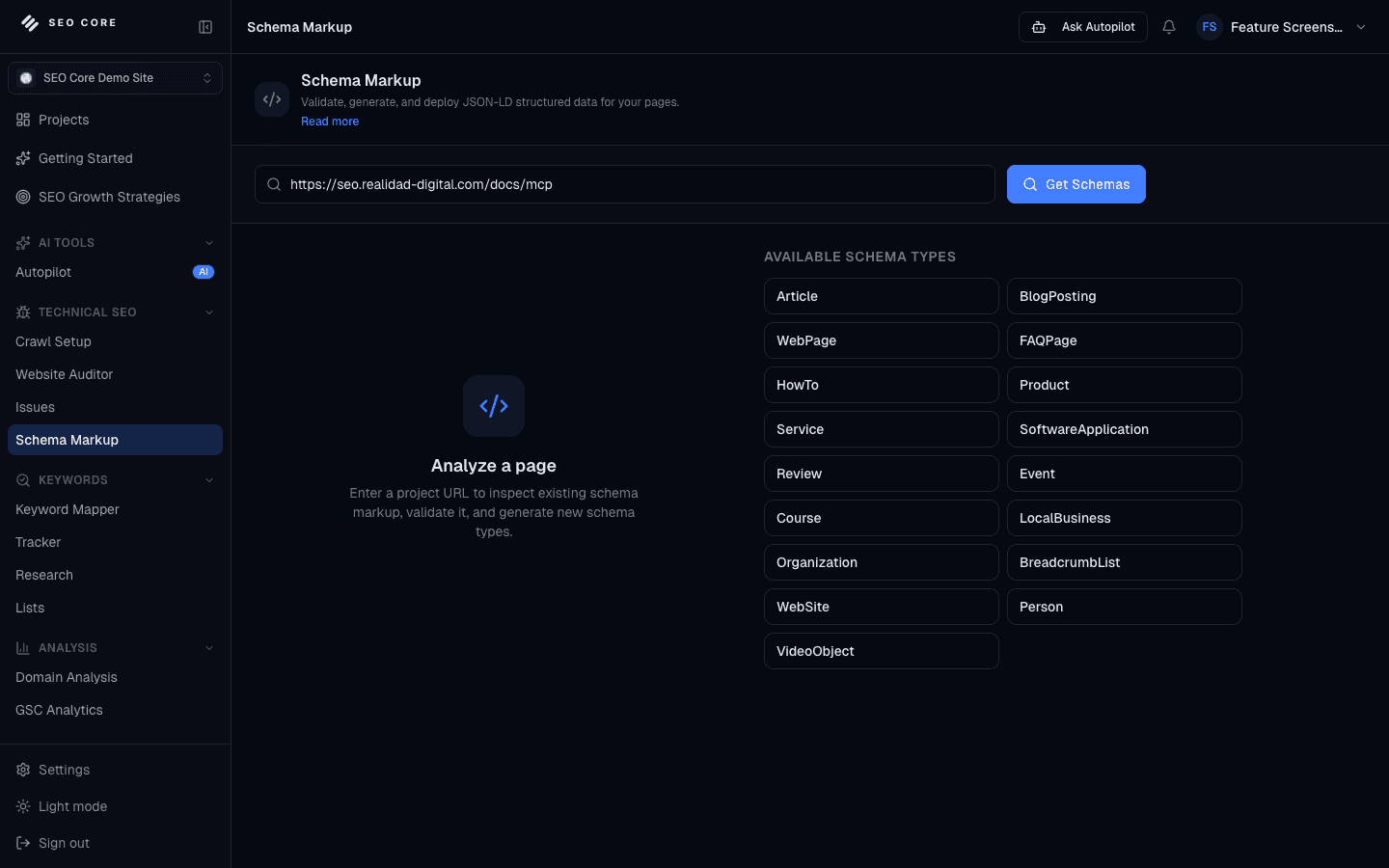Open SEO Growth Strategies
Image resolution: width=1389 pixels, height=868 pixels.
[115, 197]
